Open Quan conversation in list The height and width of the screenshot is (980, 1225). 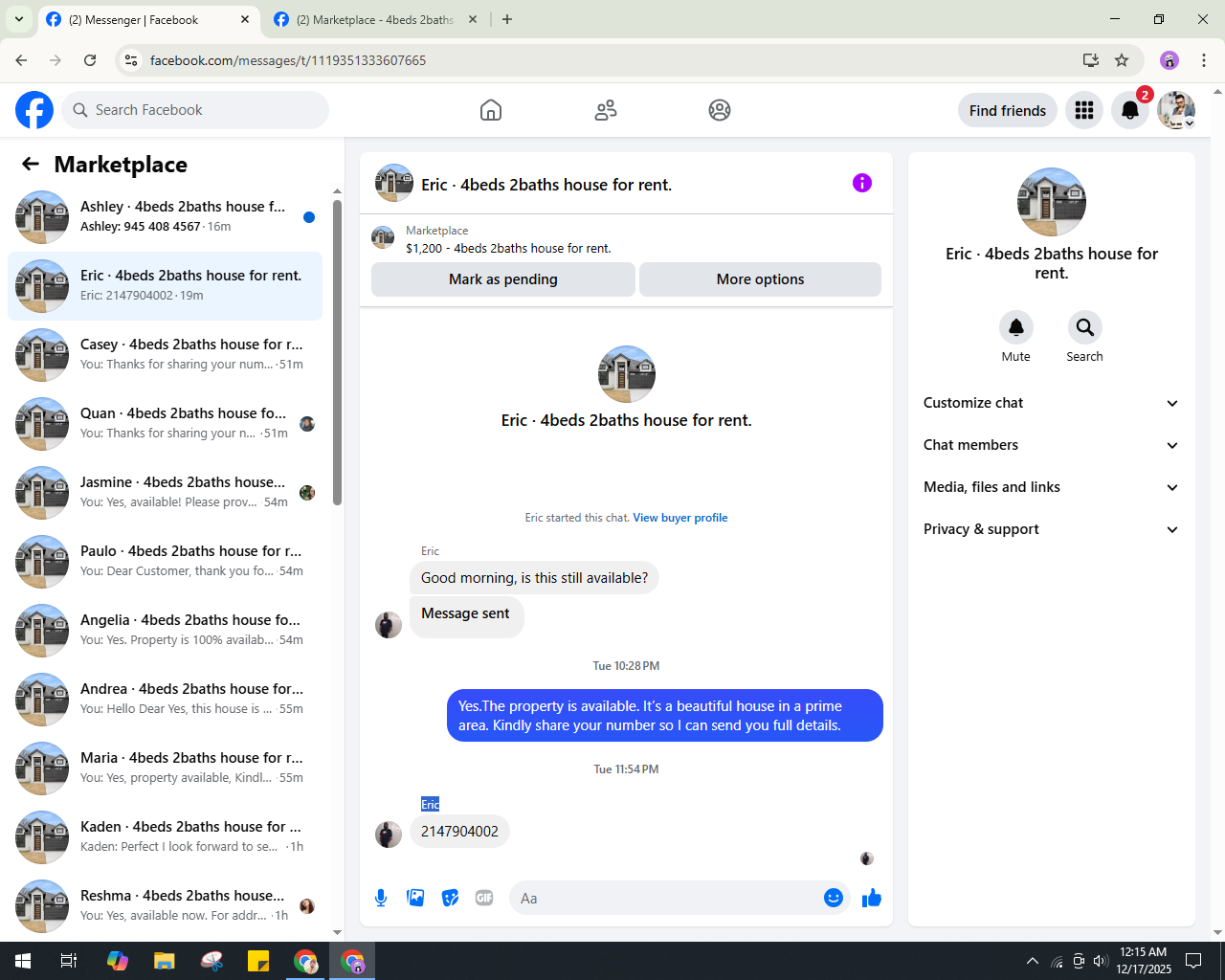pyautogui.click(x=165, y=423)
